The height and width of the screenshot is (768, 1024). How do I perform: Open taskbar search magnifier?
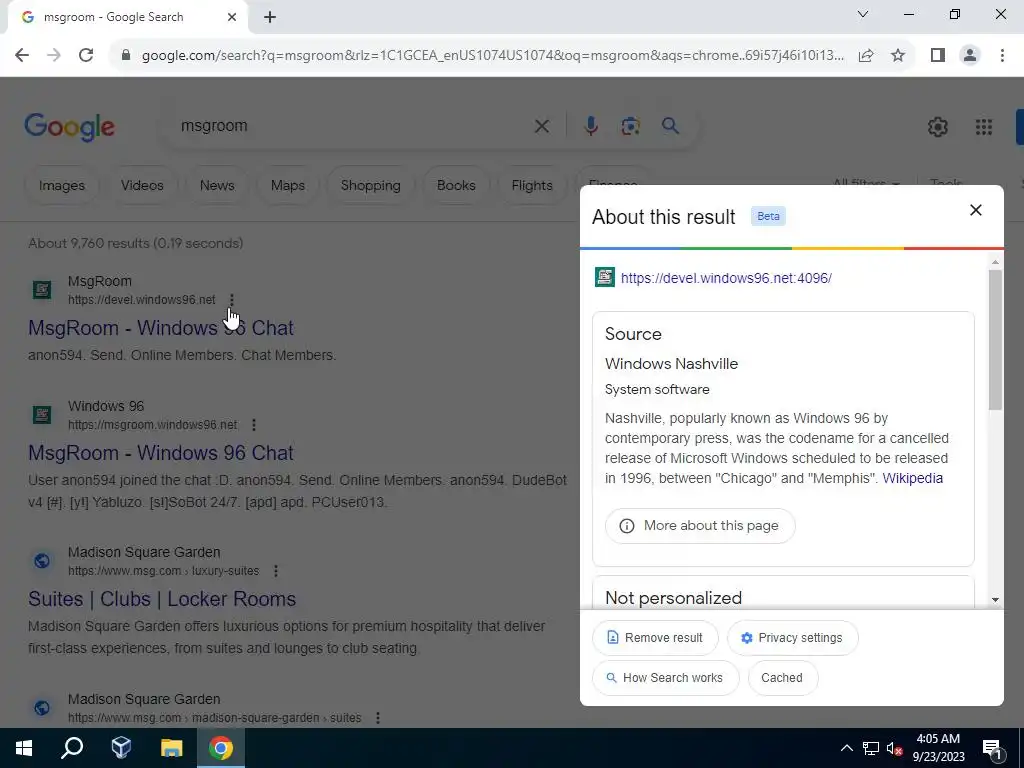tap(72, 748)
